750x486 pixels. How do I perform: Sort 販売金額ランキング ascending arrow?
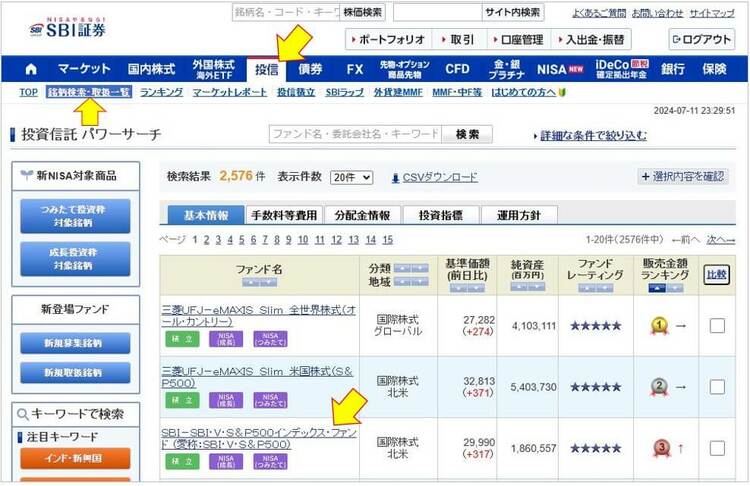click(x=657, y=288)
